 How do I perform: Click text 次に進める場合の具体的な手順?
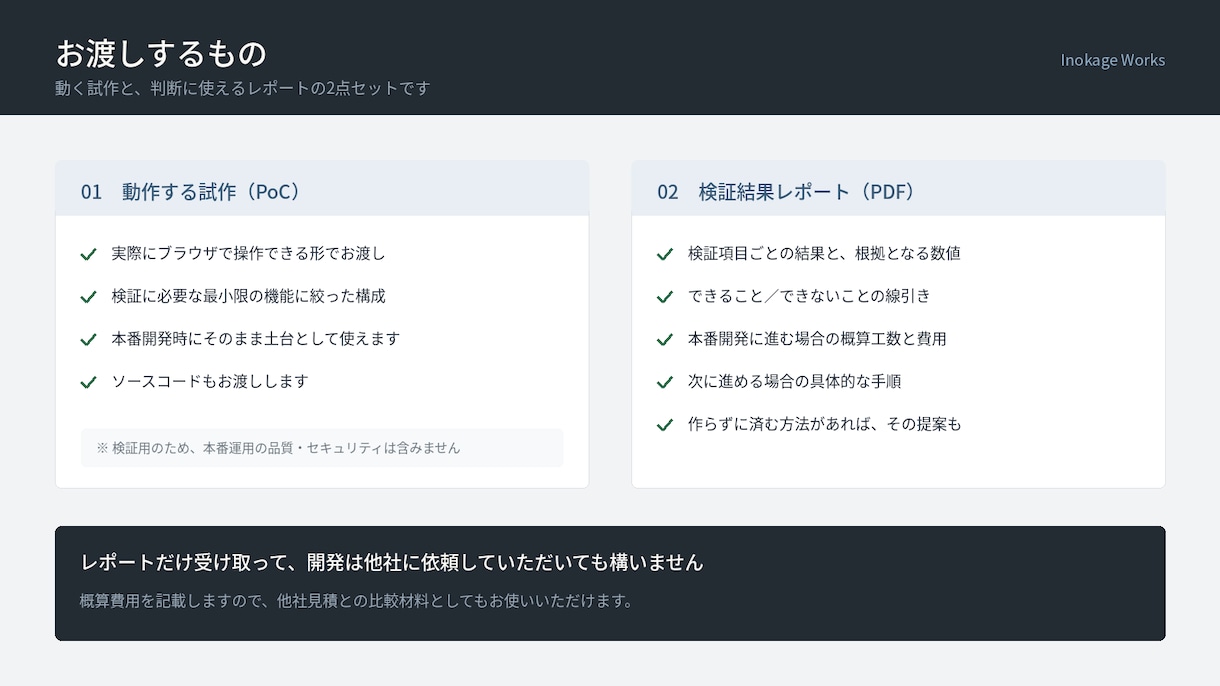(795, 381)
